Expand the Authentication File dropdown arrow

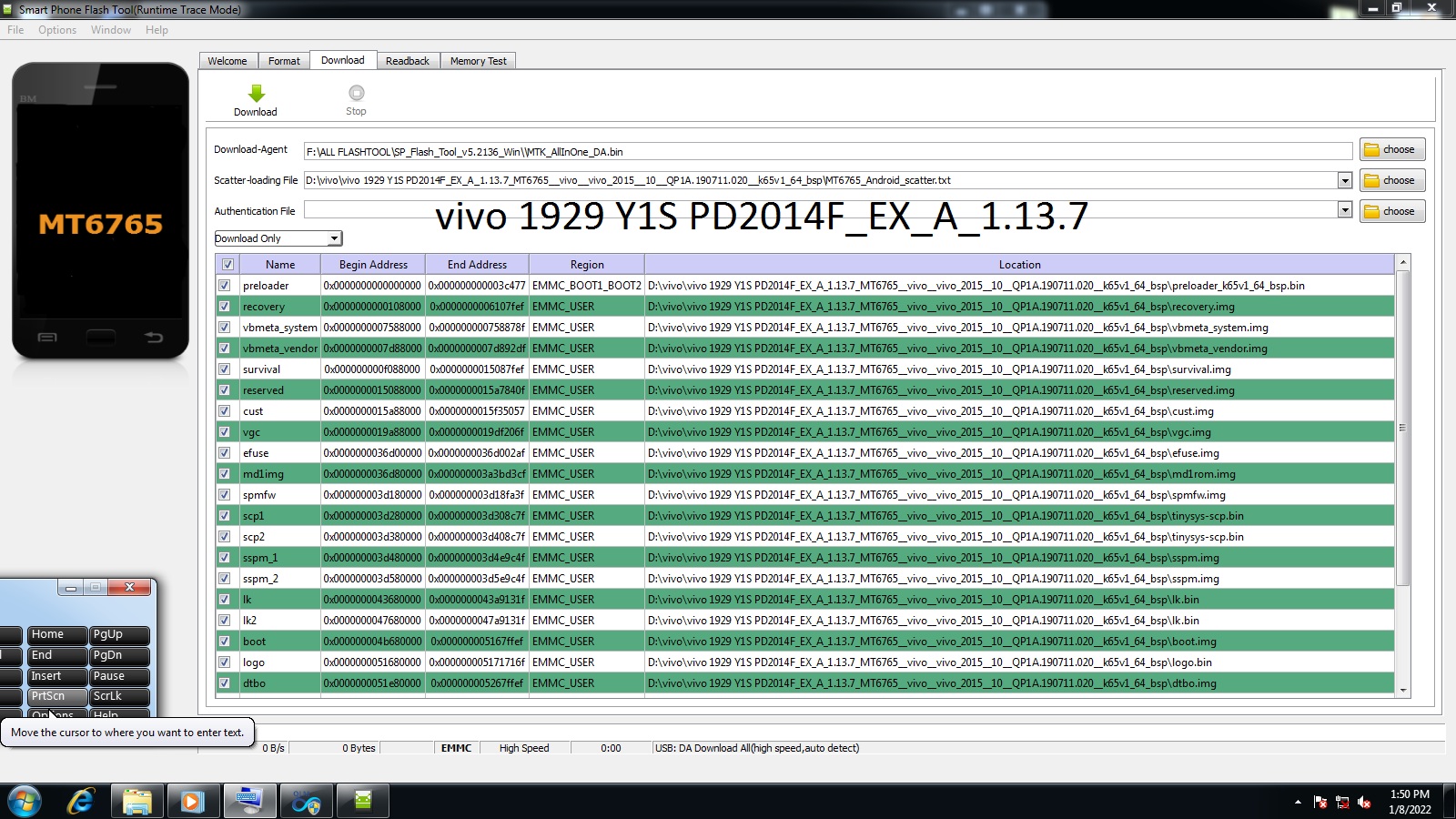click(x=1345, y=211)
